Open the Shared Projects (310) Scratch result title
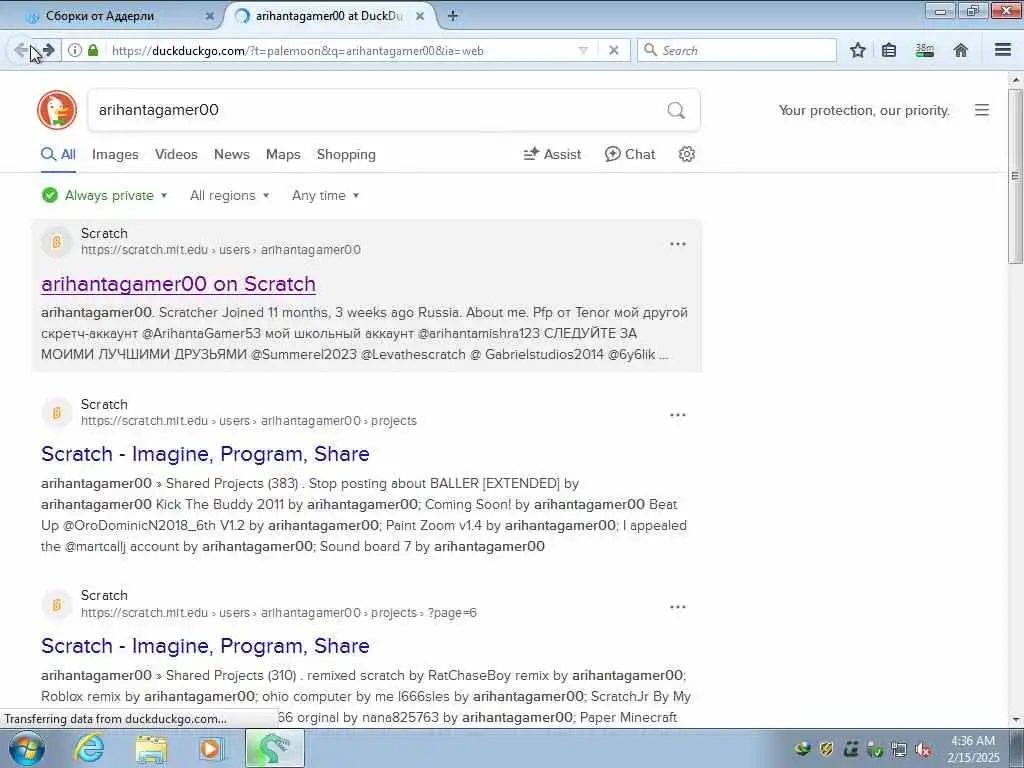 tap(205, 646)
